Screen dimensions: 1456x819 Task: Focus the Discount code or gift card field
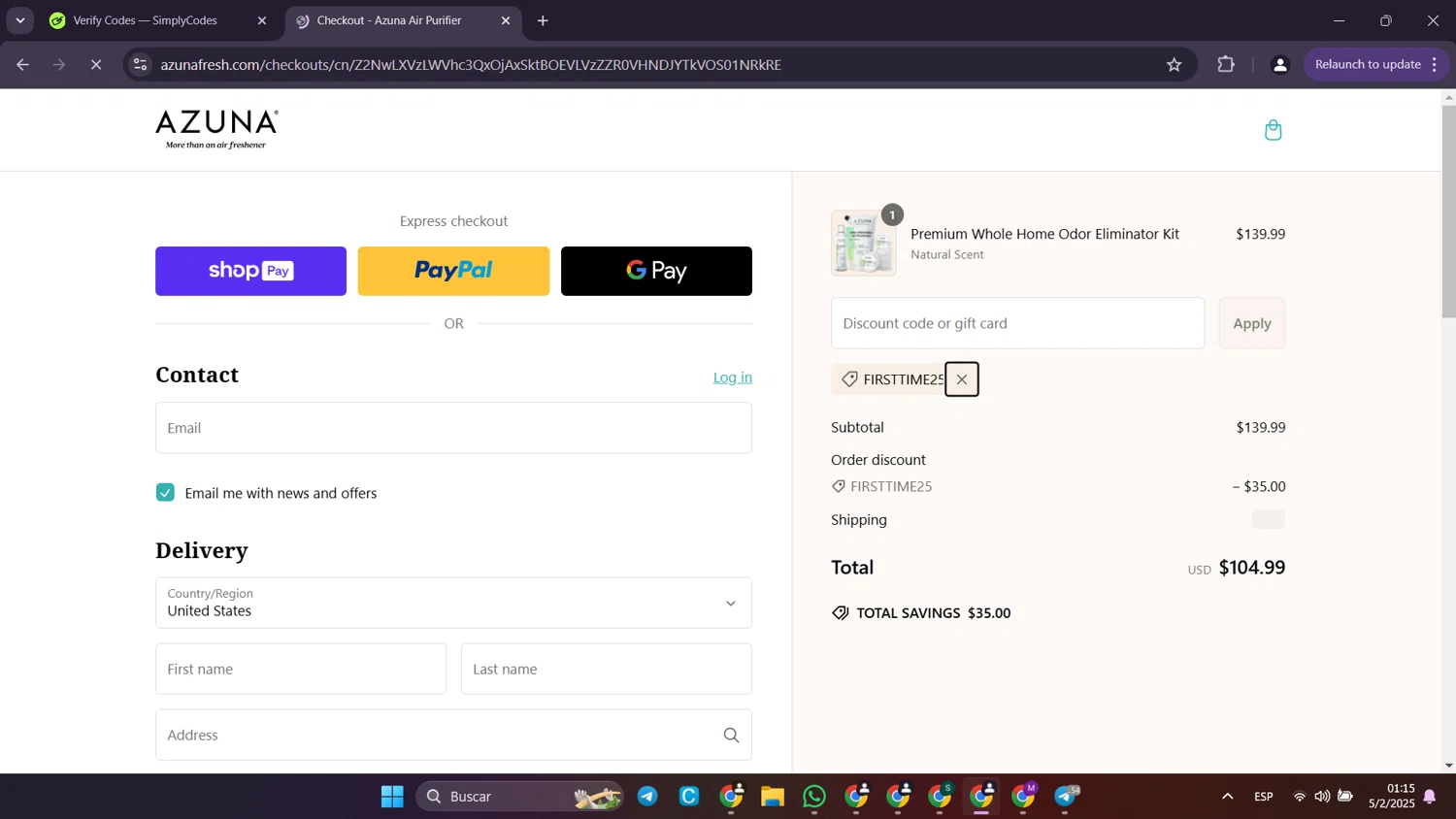(1017, 323)
